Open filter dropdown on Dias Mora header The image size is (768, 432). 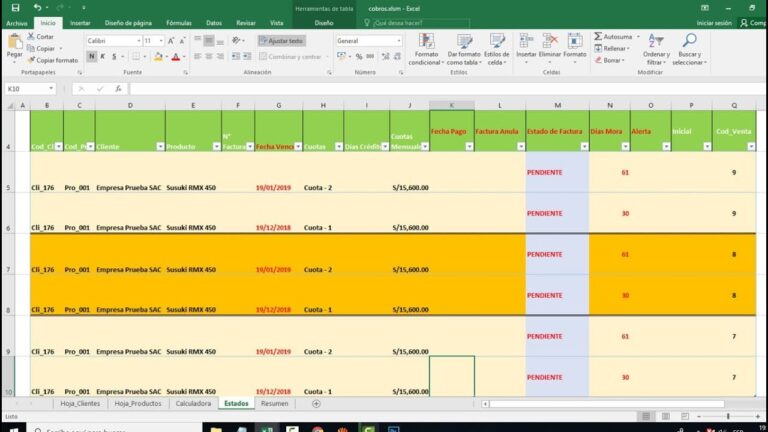(625, 146)
